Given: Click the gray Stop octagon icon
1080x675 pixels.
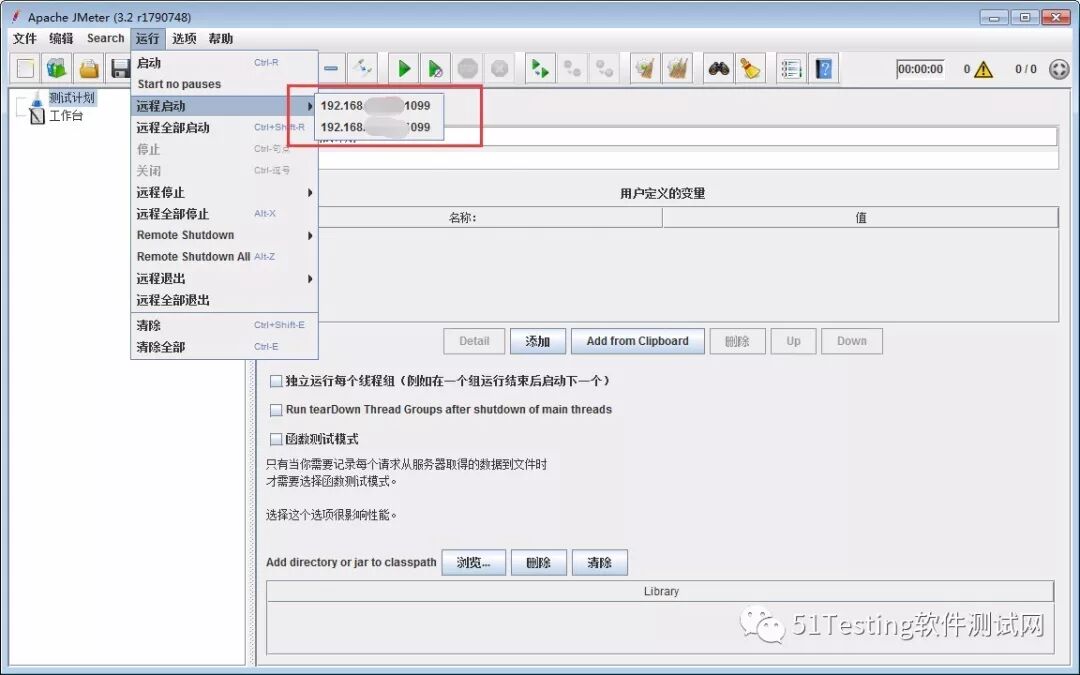Looking at the screenshot, I should coord(468,68).
